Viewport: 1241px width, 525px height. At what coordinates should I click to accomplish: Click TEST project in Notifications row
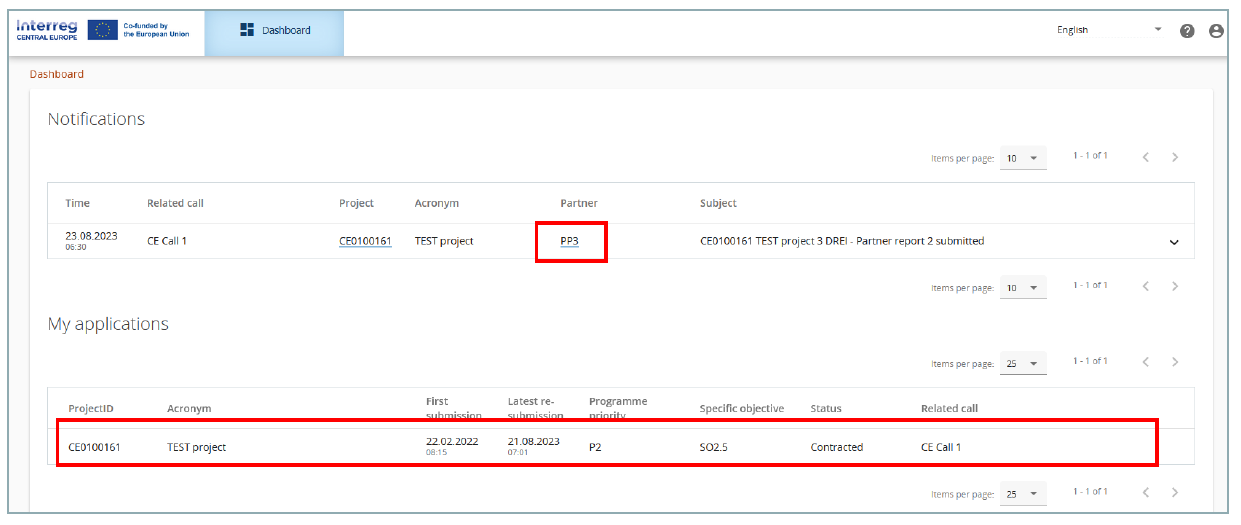click(x=444, y=241)
